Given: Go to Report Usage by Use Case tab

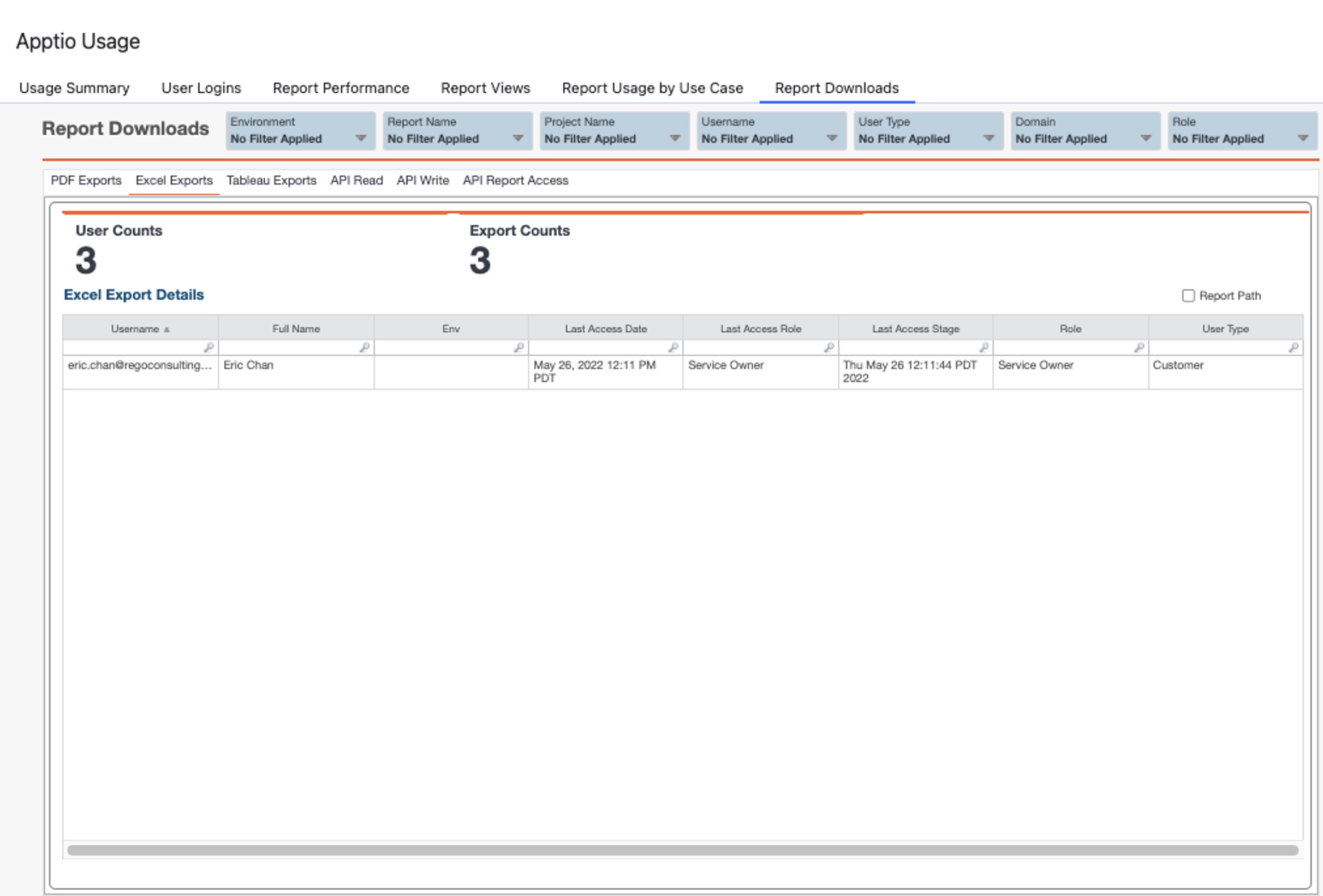Looking at the screenshot, I should [x=652, y=88].
